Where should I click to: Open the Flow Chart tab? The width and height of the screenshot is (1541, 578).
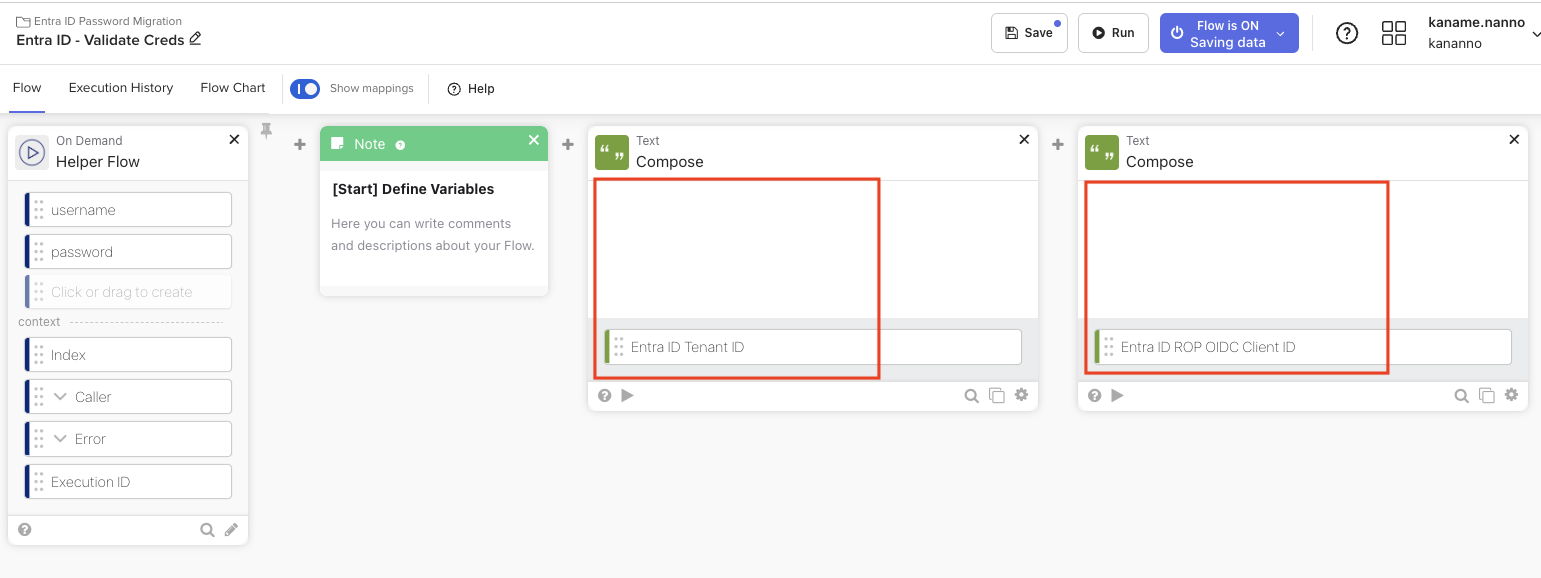233,88
